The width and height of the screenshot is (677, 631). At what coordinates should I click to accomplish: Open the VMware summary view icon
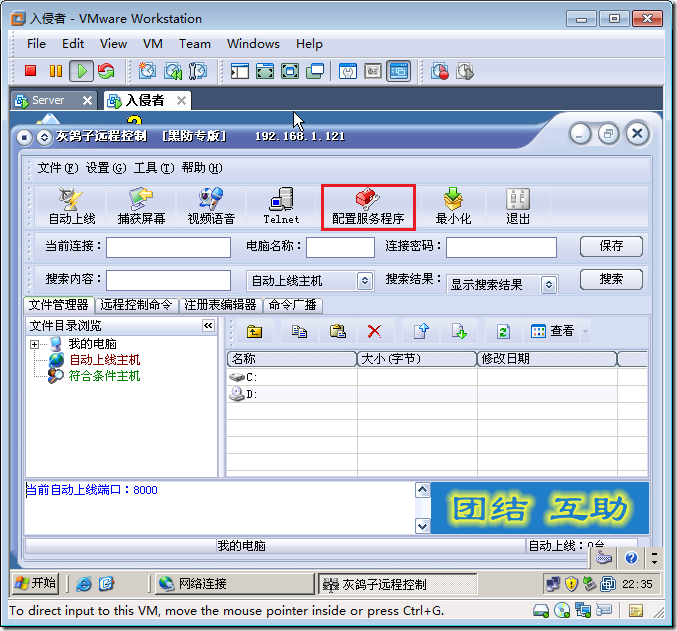click(348, 71)
